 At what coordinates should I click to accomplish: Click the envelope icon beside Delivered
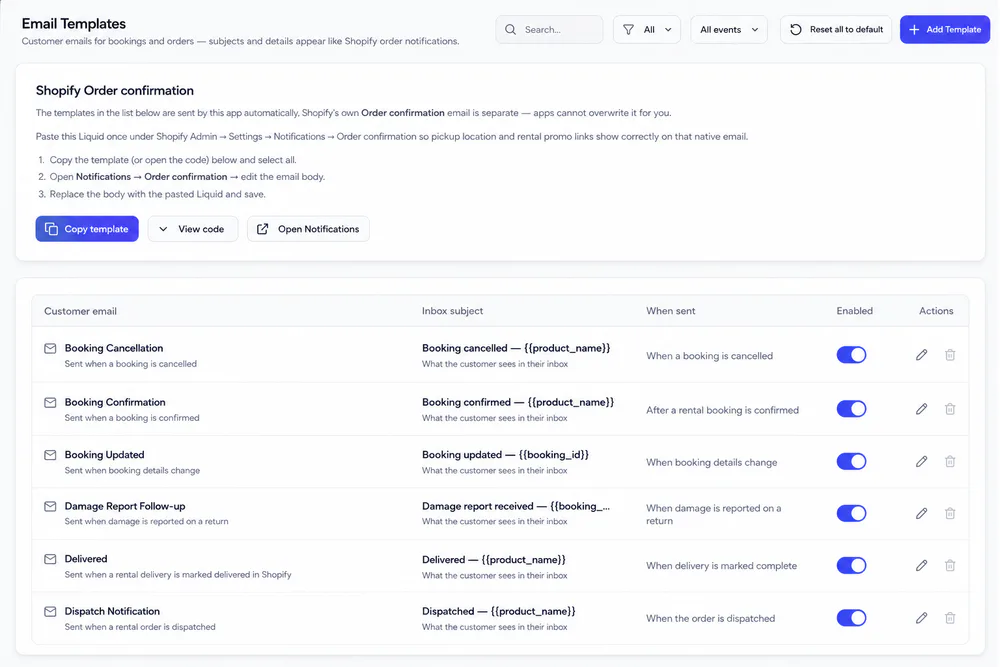pos(50,559)
